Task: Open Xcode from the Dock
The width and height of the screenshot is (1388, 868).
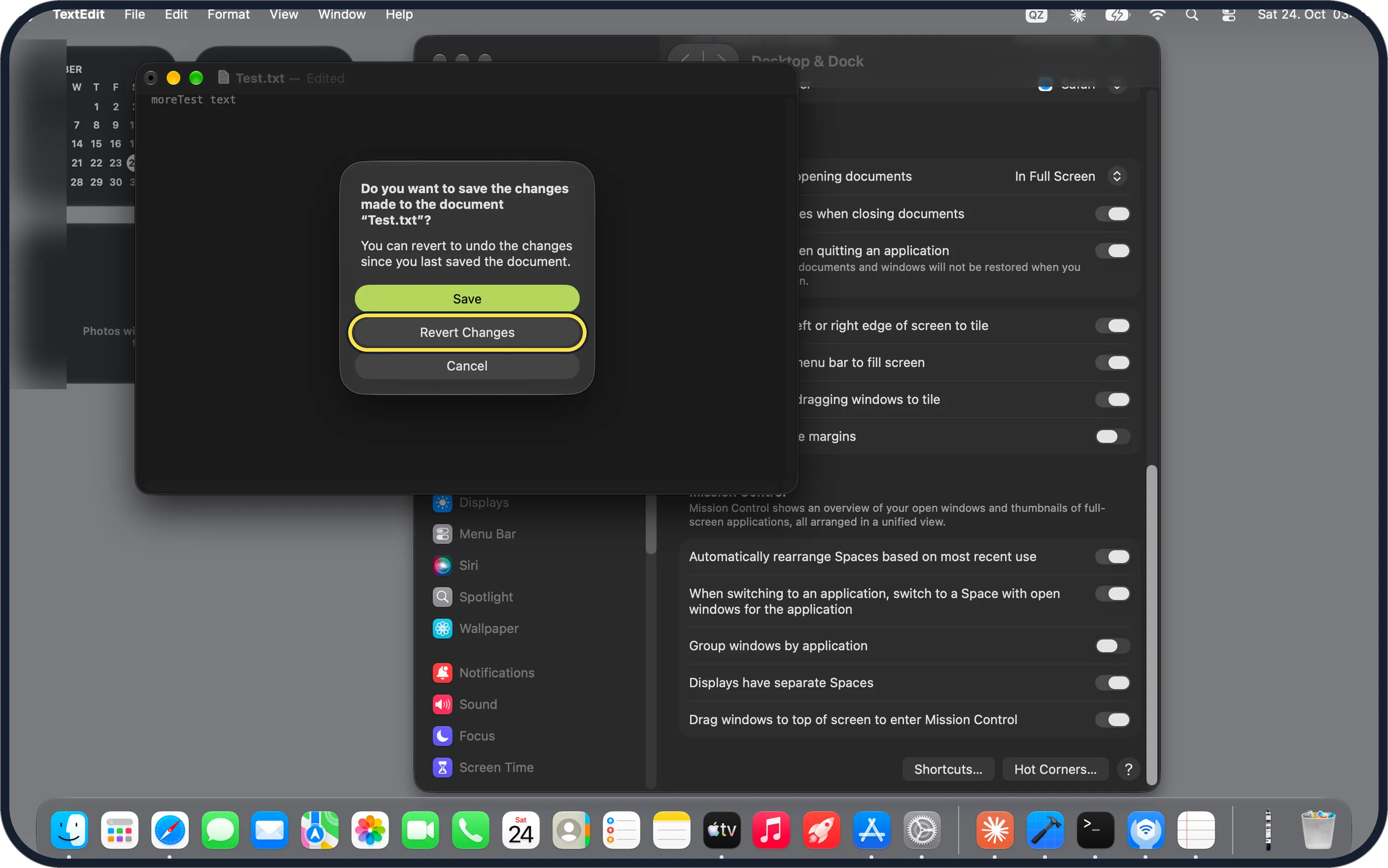Action: [x=1045, y=830]
